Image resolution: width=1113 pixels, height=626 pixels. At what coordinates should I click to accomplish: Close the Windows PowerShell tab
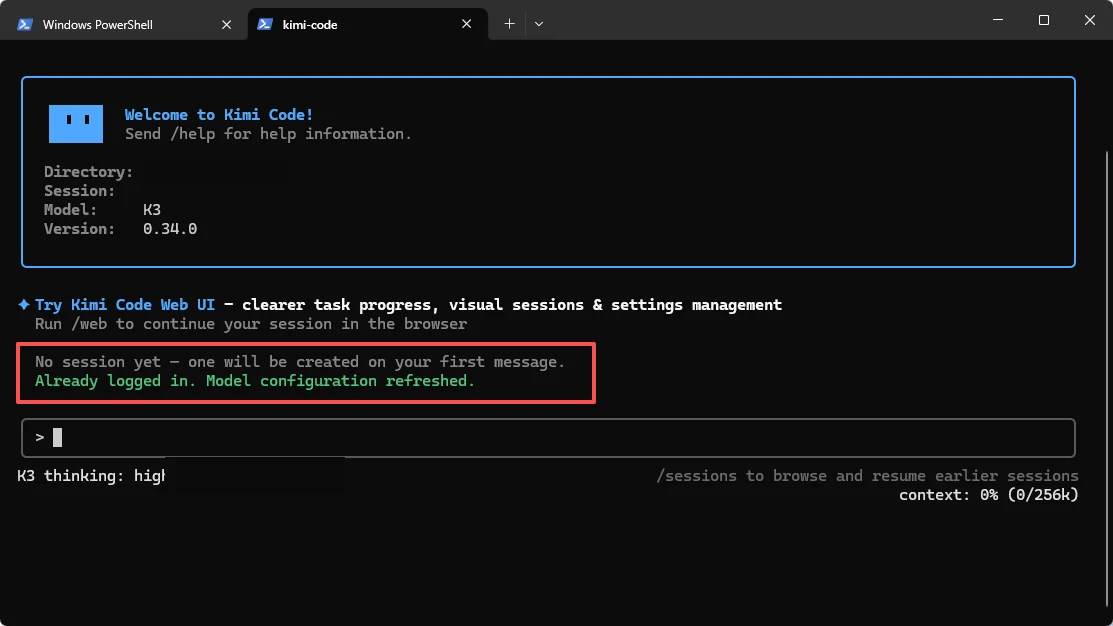[x=226, y=24]
